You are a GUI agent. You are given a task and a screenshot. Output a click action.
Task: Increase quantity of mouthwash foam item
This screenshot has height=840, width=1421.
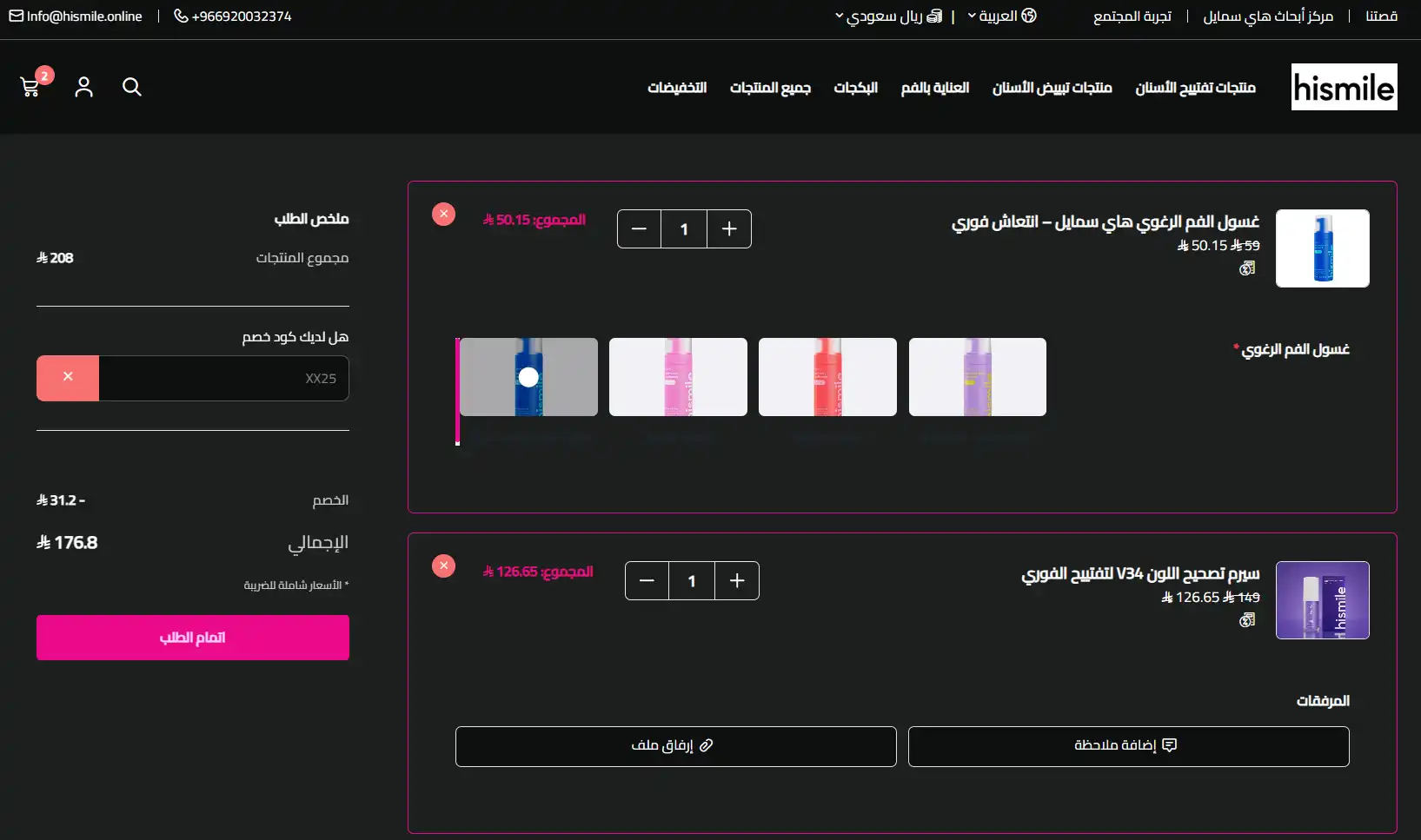[729, 228]
